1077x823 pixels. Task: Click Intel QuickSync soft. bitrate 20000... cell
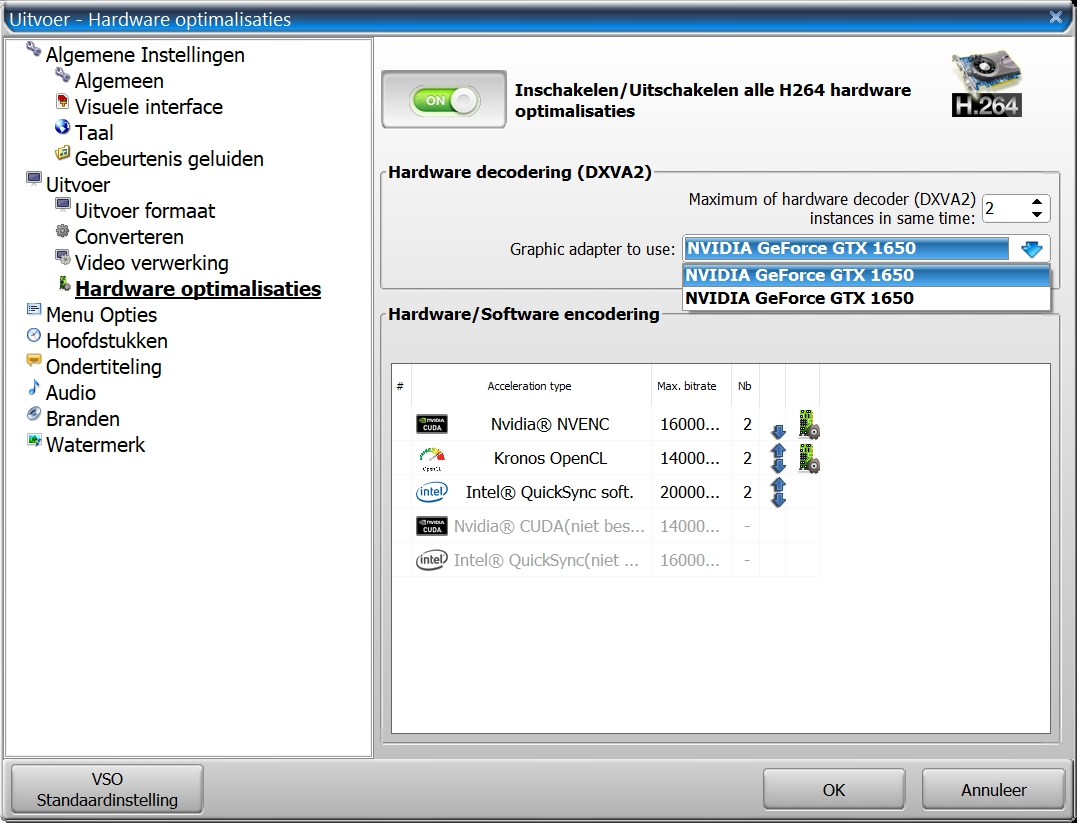[x=690, y=493]
